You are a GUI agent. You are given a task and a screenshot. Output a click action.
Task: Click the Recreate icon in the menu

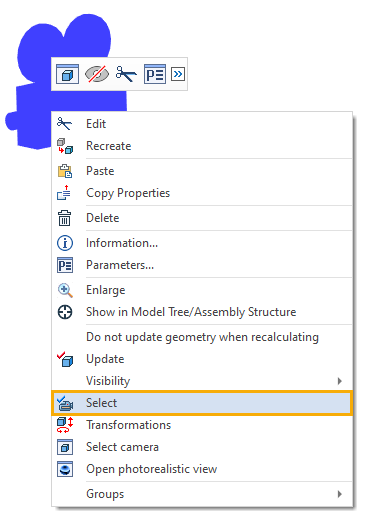point(65,146)
